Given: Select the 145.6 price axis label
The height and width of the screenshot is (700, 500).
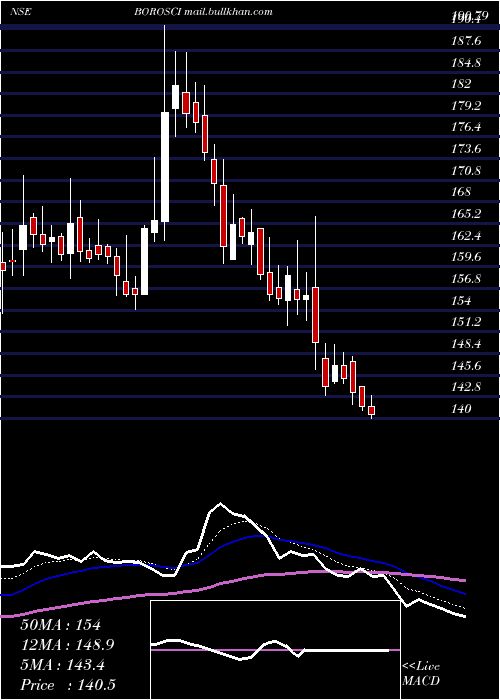Looking at the screenshot, I should pyautogui.click(x=466, y=366).
